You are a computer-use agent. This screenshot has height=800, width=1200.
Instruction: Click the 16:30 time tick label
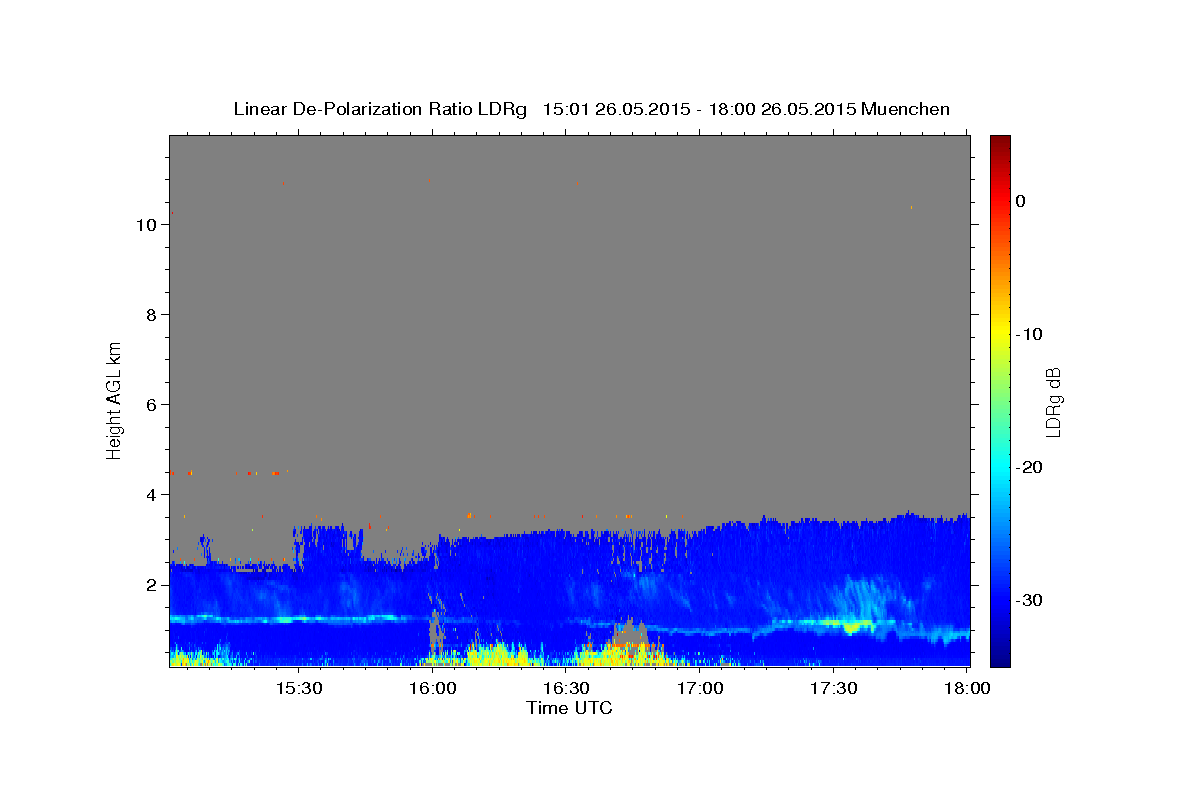[x=567, y=689]
